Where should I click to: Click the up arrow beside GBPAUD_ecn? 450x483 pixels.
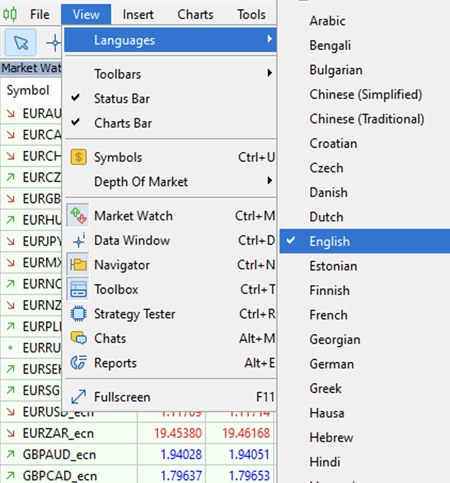pyautogui.click(x=11, y=454)
